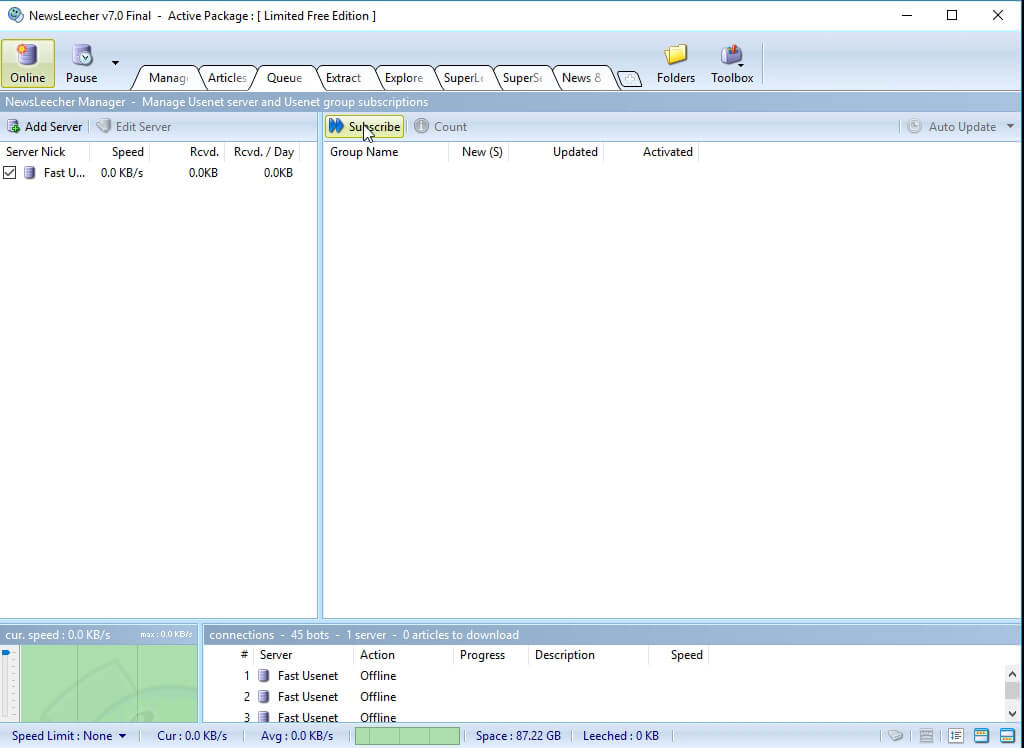Click the Count info icon
The height and width of the screenshot is (748, 1024).
[421, 126]
